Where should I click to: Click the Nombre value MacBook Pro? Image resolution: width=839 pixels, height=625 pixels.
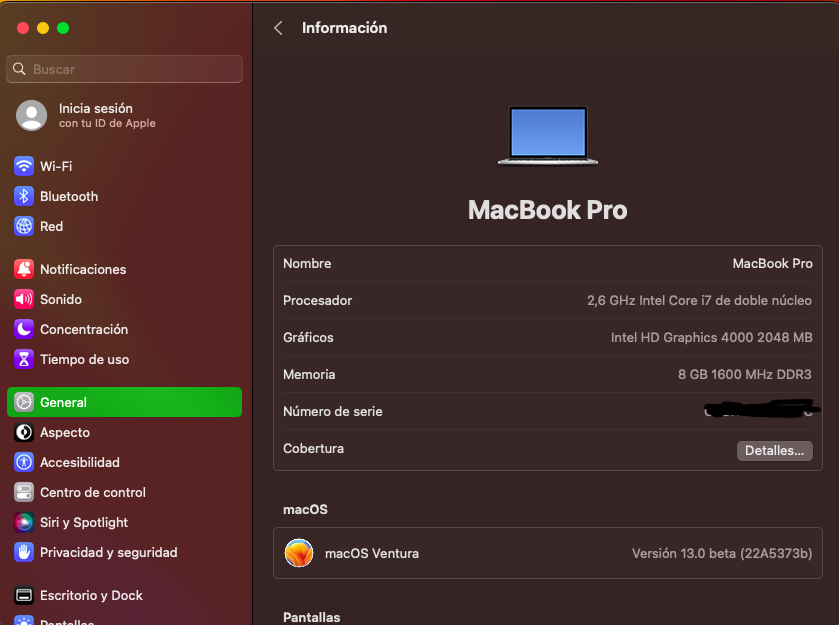pyautogui.click(x=772, y=263)
